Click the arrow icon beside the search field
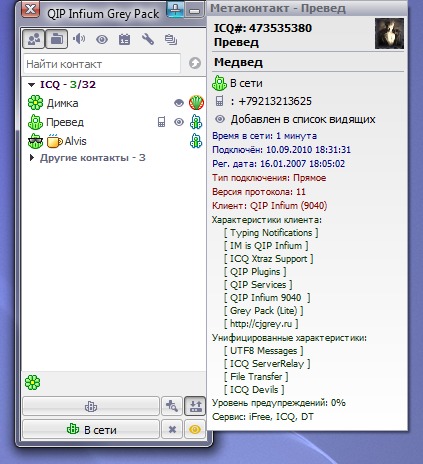This screenshot has height=464, width=423. click(x=195, y=63)
